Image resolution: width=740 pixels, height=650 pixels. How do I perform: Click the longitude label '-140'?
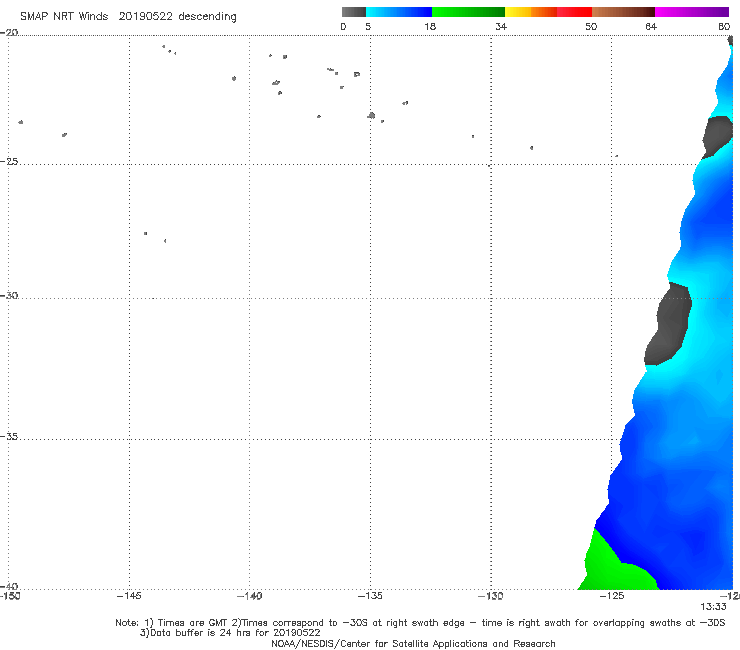(x=249, y=596)
